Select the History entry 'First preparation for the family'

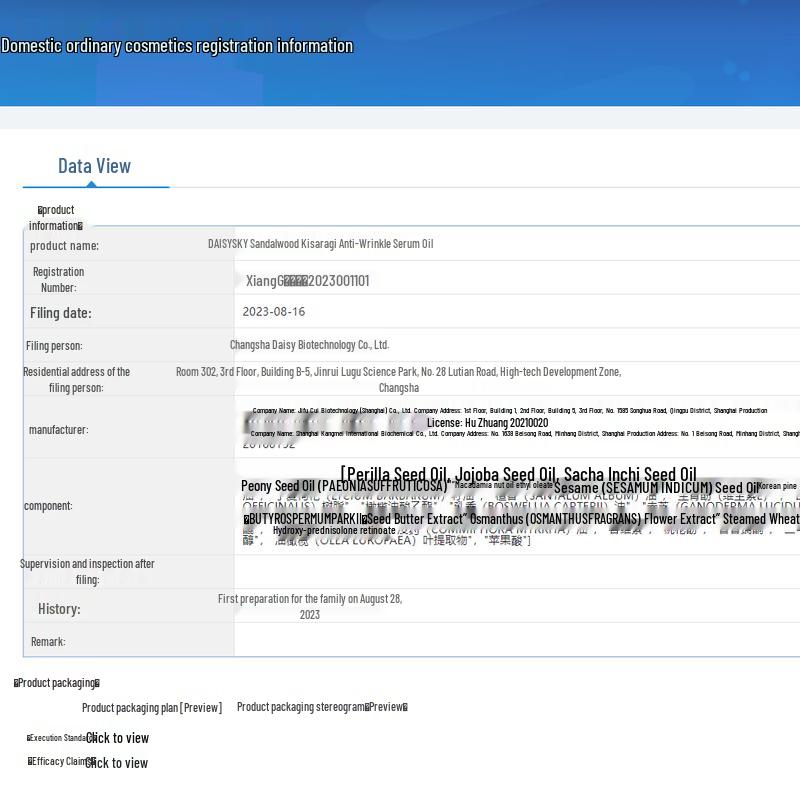[x=310, y=607]
